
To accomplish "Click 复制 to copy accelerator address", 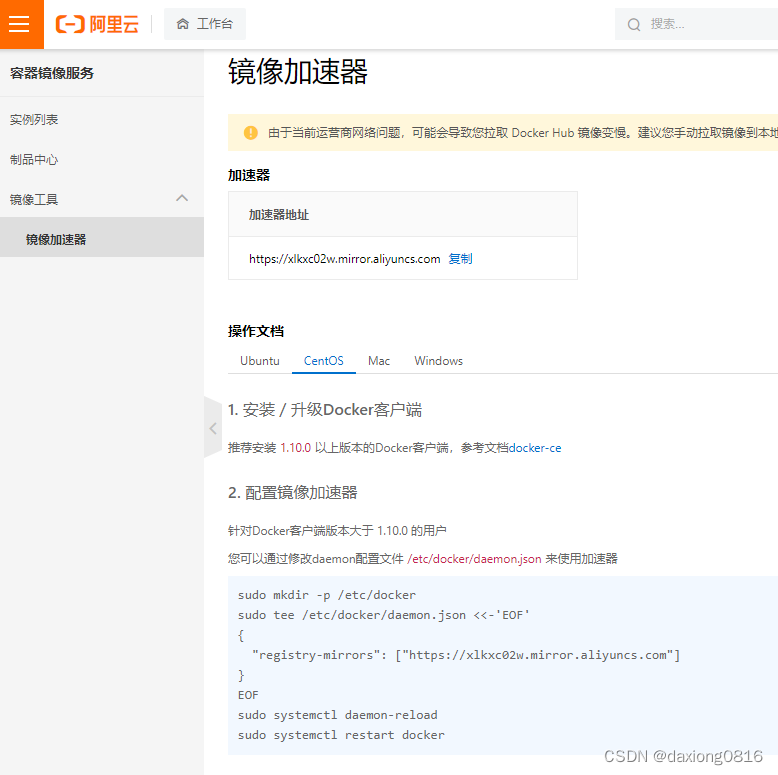I will pyautogui.click(x=460, y=258).
